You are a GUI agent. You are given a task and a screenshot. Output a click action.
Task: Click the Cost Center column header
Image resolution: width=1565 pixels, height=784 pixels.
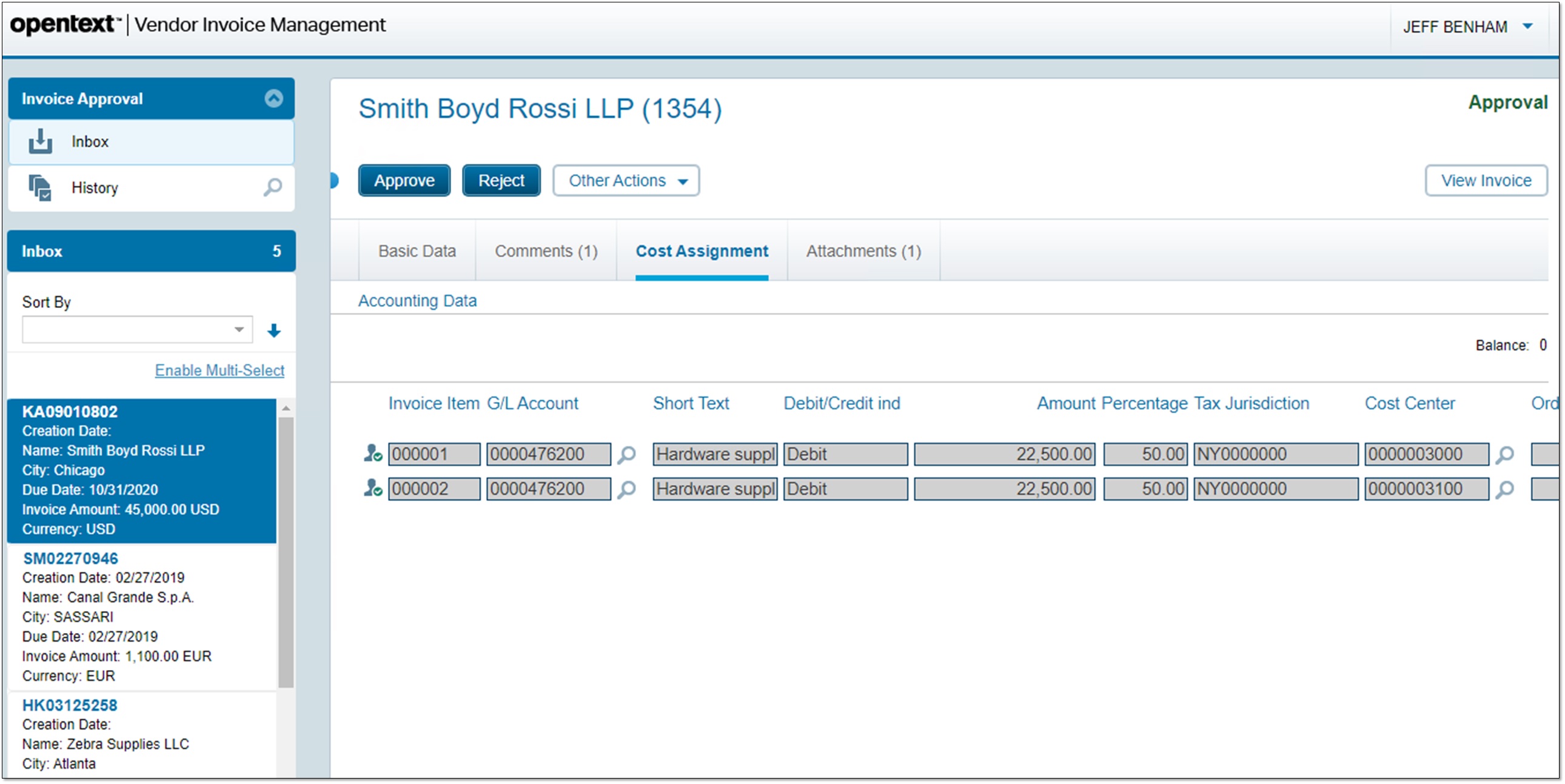click(x=1410, y=403)
